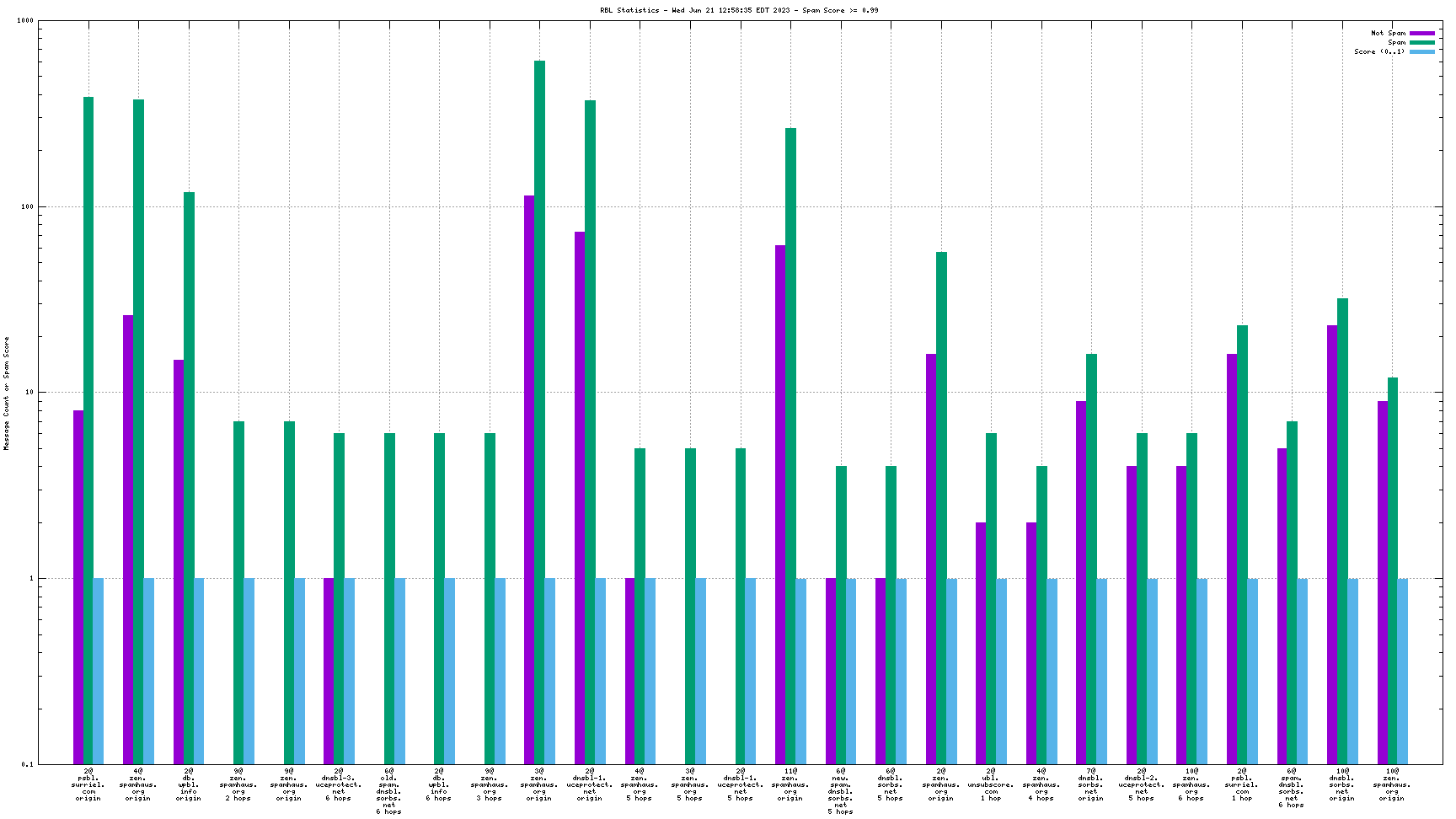Select the 'Score (0..1)' legend label
The width and height of the screenshot is (1456, 819).
click(x=1379, y=52)
